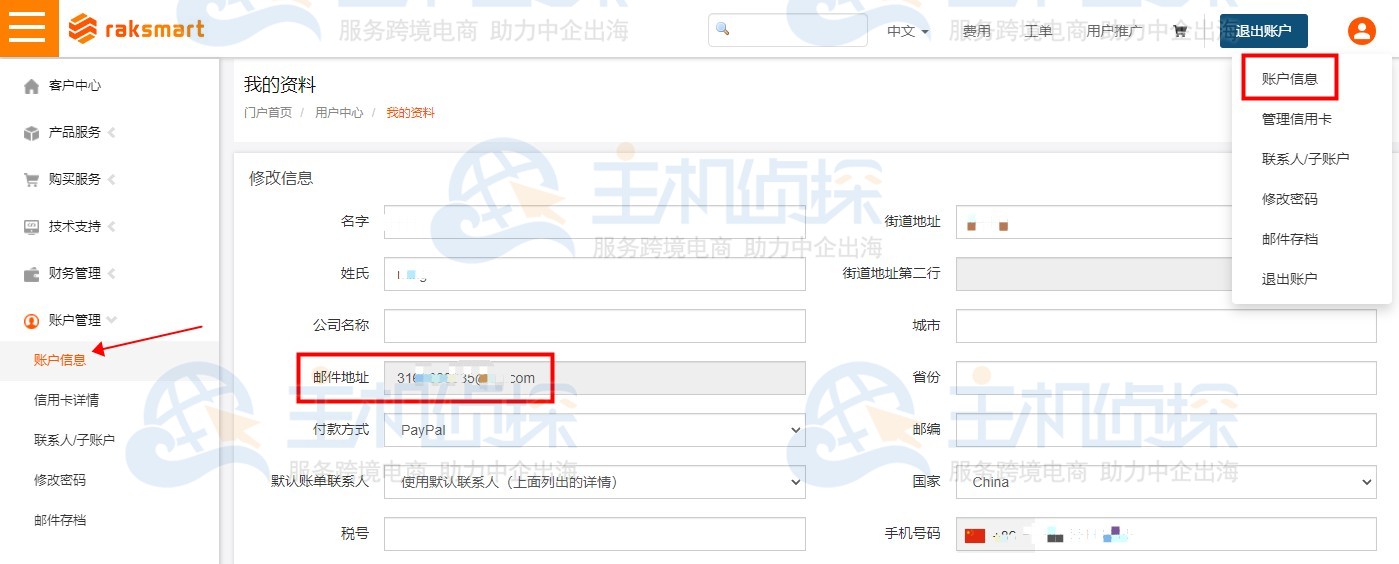The width and height of the screenshot is (1399, 564).
Task: Select 账户信息 in the sidebar
Action: [x=60, y=360]
